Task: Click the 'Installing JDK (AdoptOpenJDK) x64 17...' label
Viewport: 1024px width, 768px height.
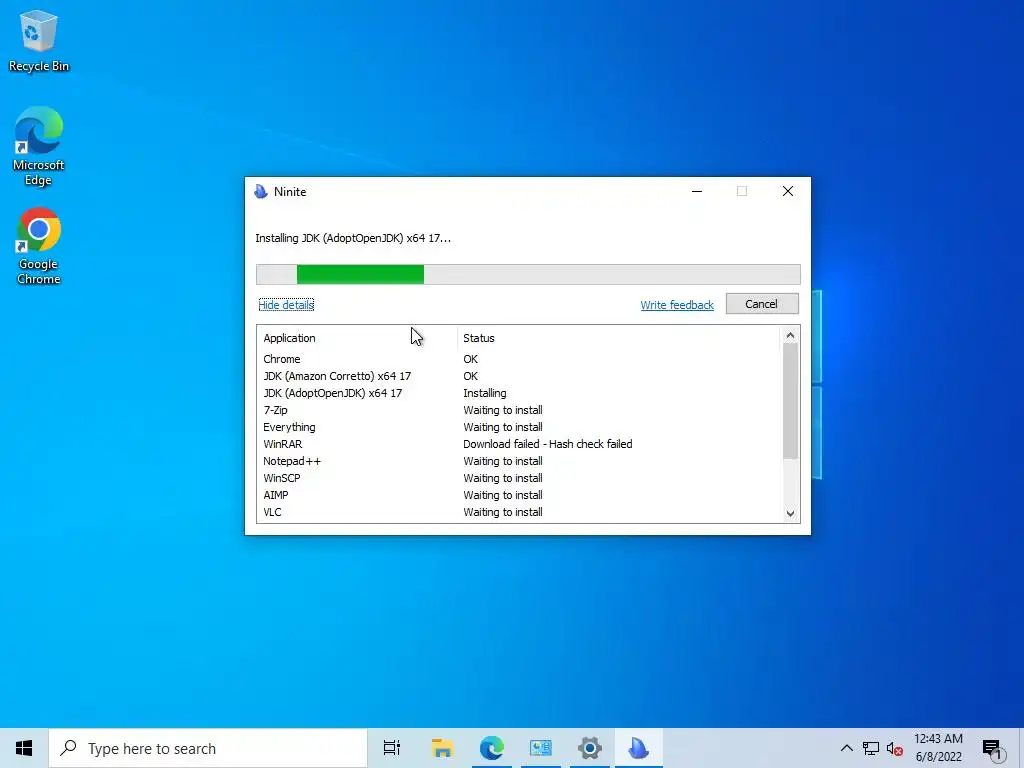Action: tap(353, 238)
